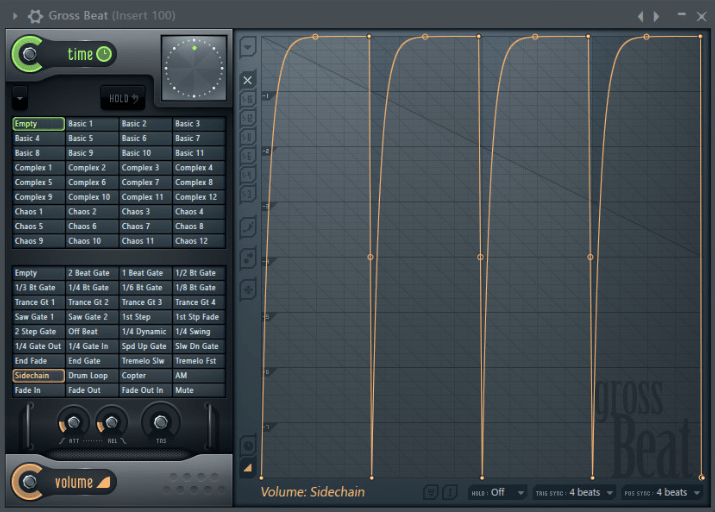Select the Basic 10 time preset

[145, 153]
